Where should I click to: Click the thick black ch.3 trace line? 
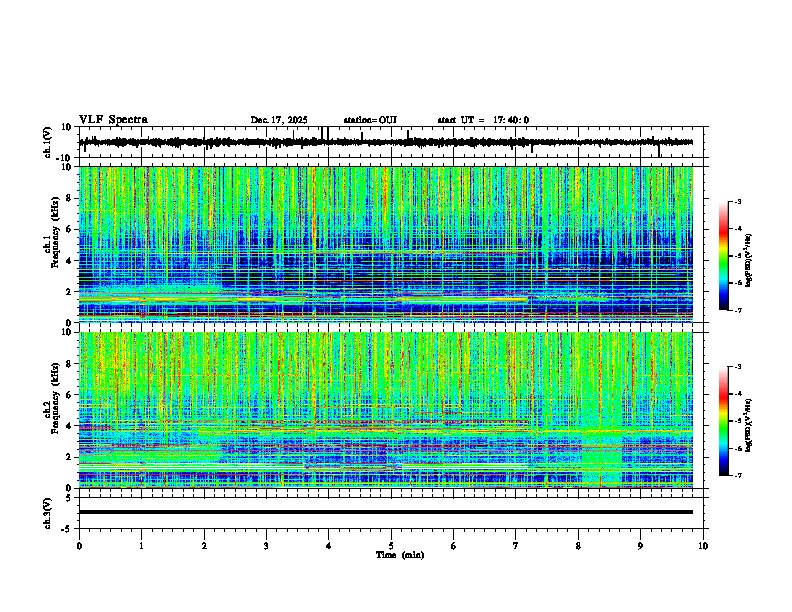pyautogui.click(x=386, y=512)
